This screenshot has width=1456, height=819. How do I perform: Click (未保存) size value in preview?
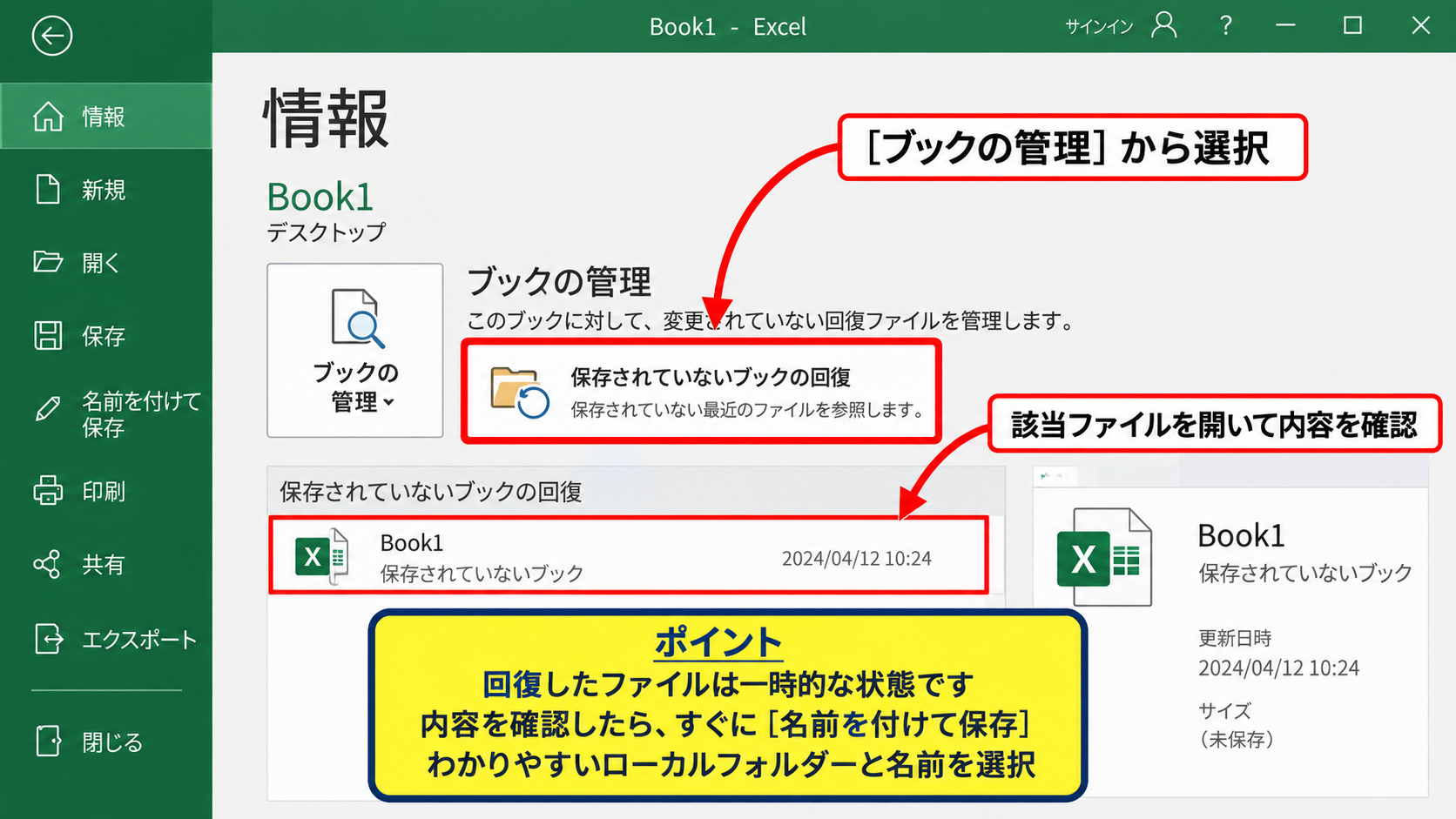(1237, 740)
